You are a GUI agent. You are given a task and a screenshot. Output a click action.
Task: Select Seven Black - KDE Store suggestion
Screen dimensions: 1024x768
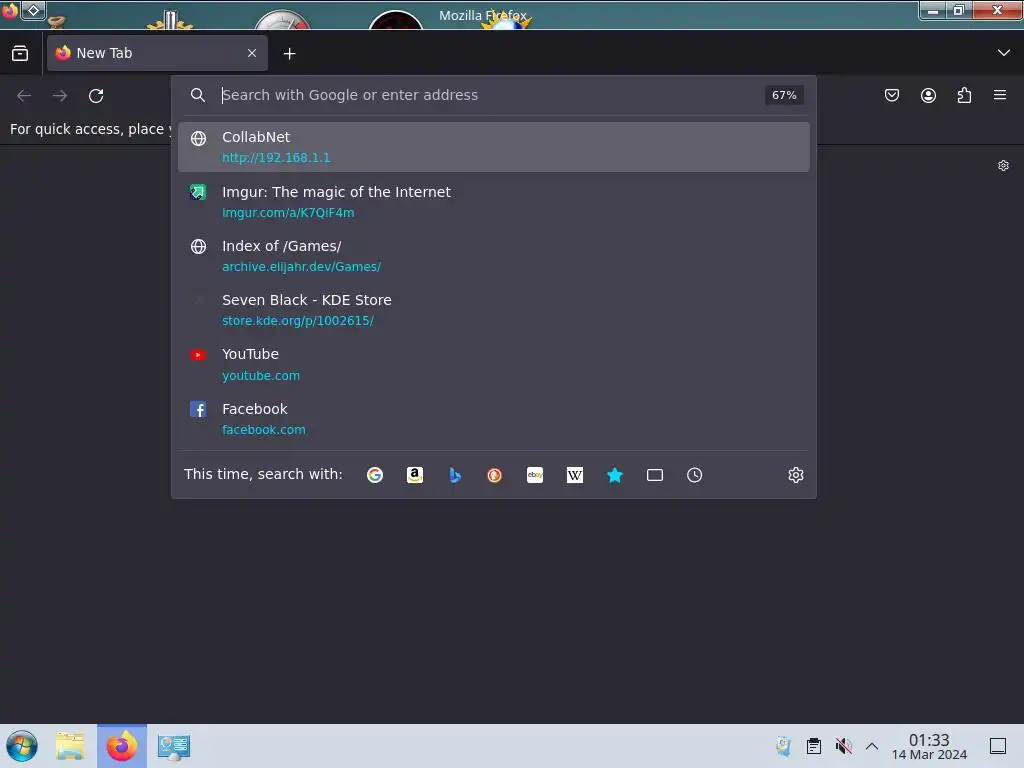coord(494,310)
